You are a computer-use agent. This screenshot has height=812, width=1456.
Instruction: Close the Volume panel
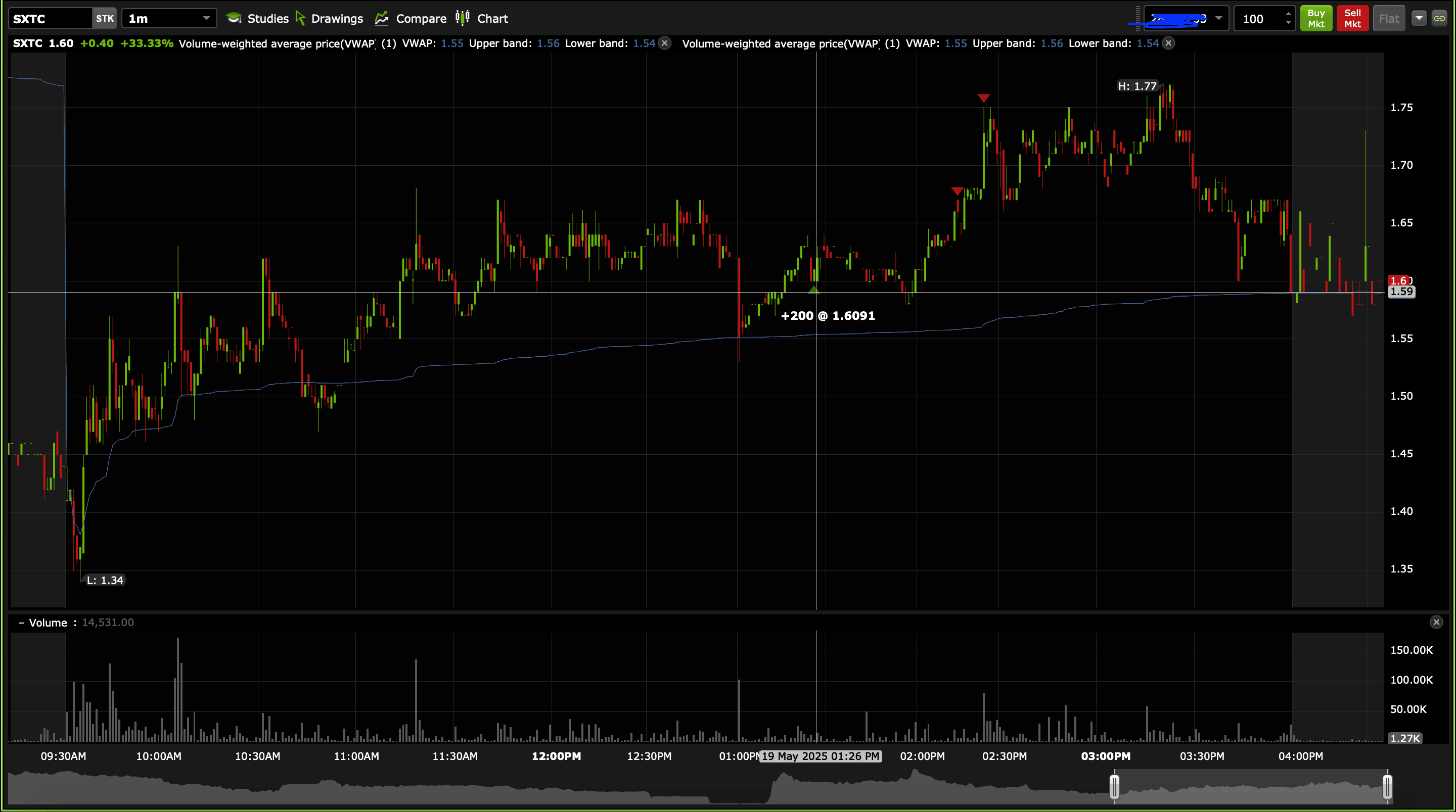click(1436, 622)
